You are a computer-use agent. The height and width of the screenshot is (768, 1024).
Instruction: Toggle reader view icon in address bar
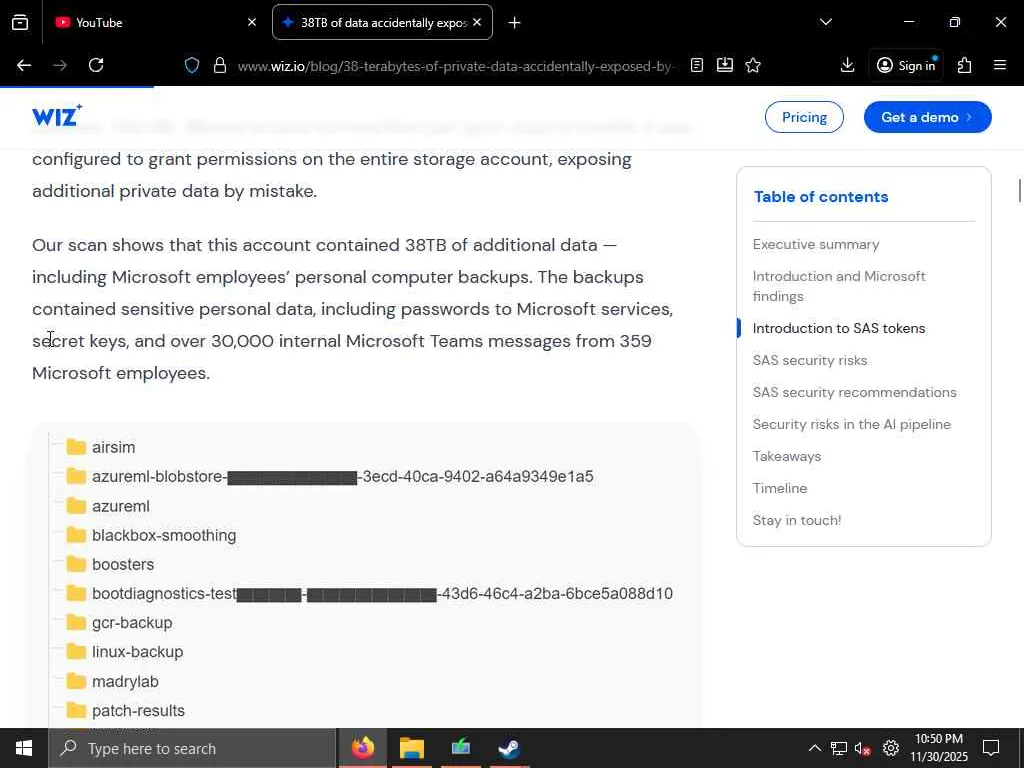pos(697,65)
